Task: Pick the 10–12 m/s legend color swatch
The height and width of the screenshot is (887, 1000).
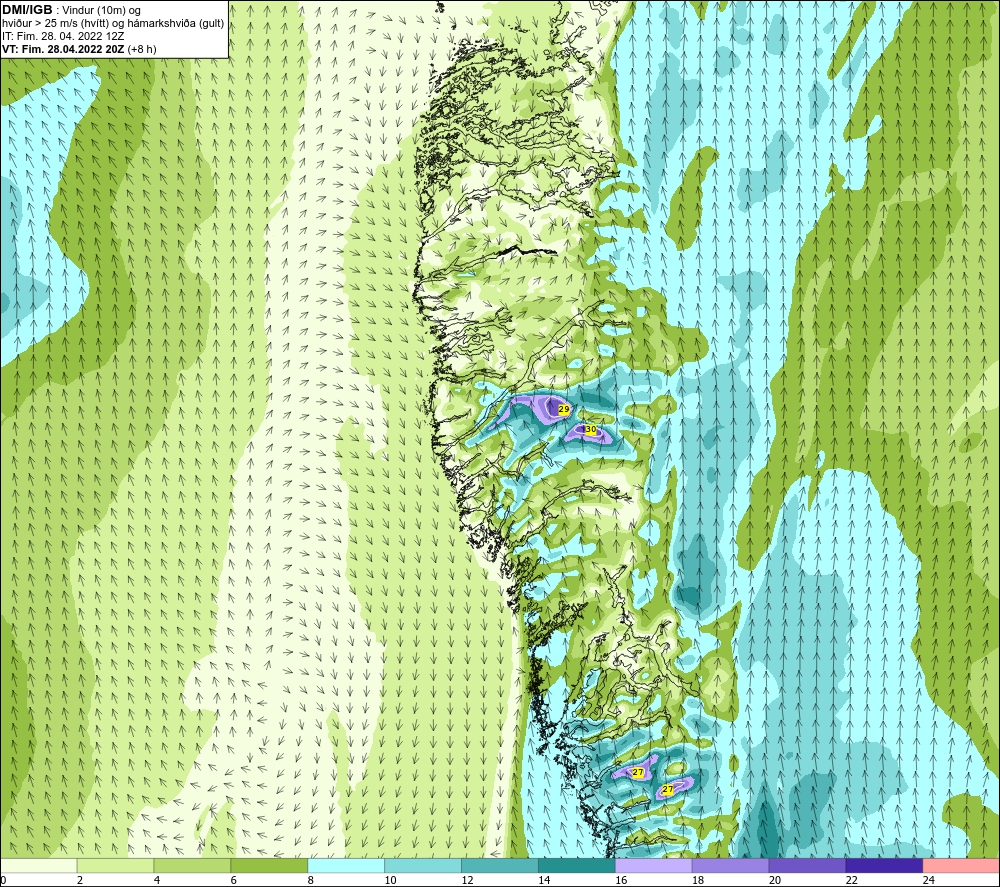Action: (x=423, y=865)
